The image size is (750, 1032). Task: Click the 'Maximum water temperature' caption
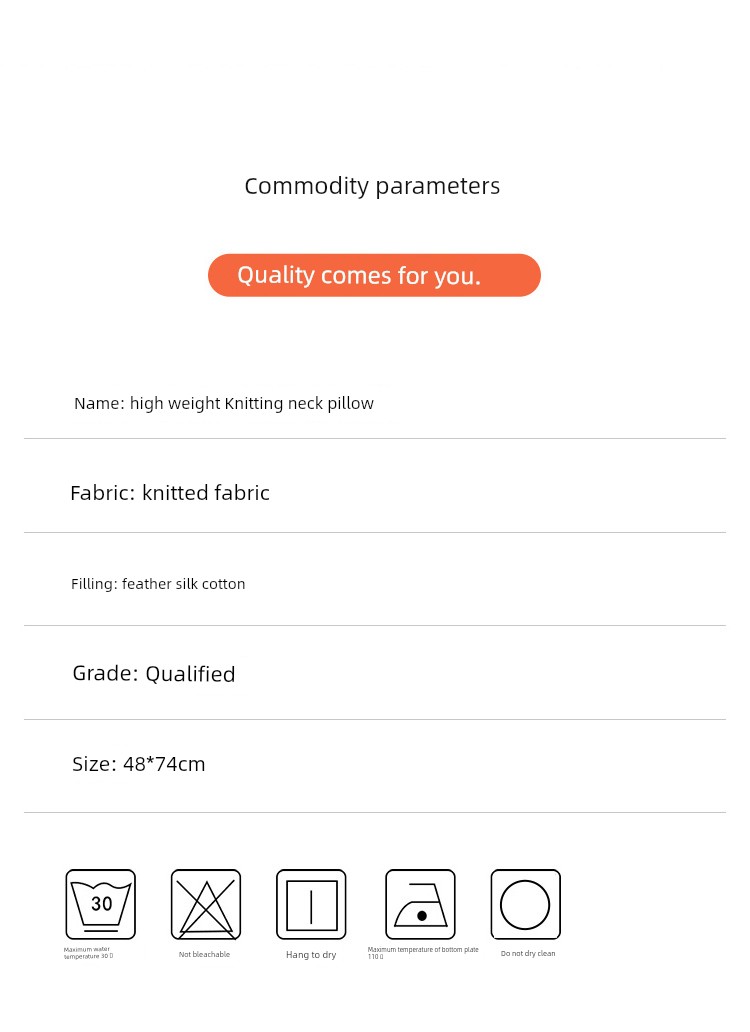pyautogui.click(x=89, y=953)
